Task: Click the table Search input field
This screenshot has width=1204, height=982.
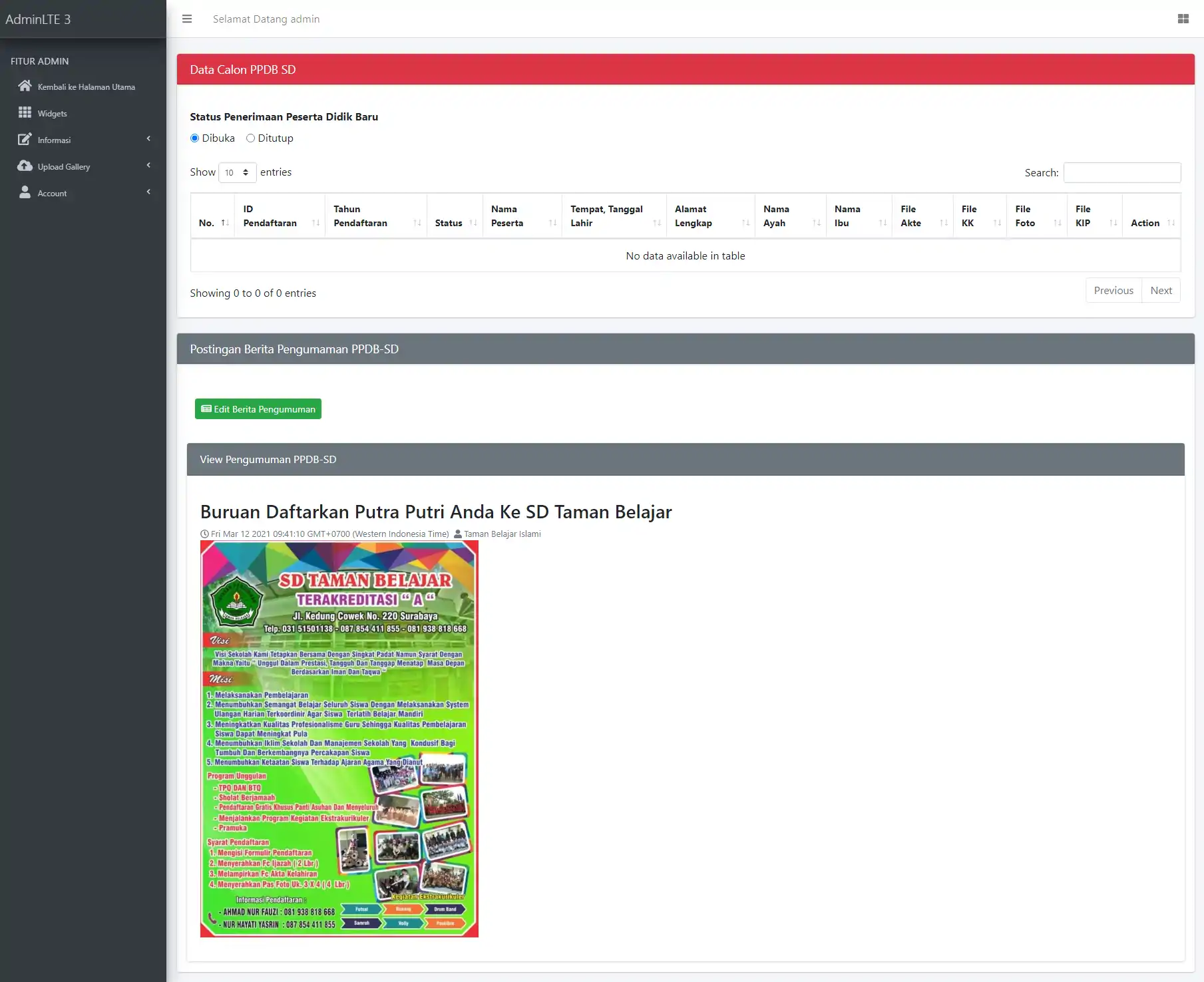Action: coord(1122,172)
